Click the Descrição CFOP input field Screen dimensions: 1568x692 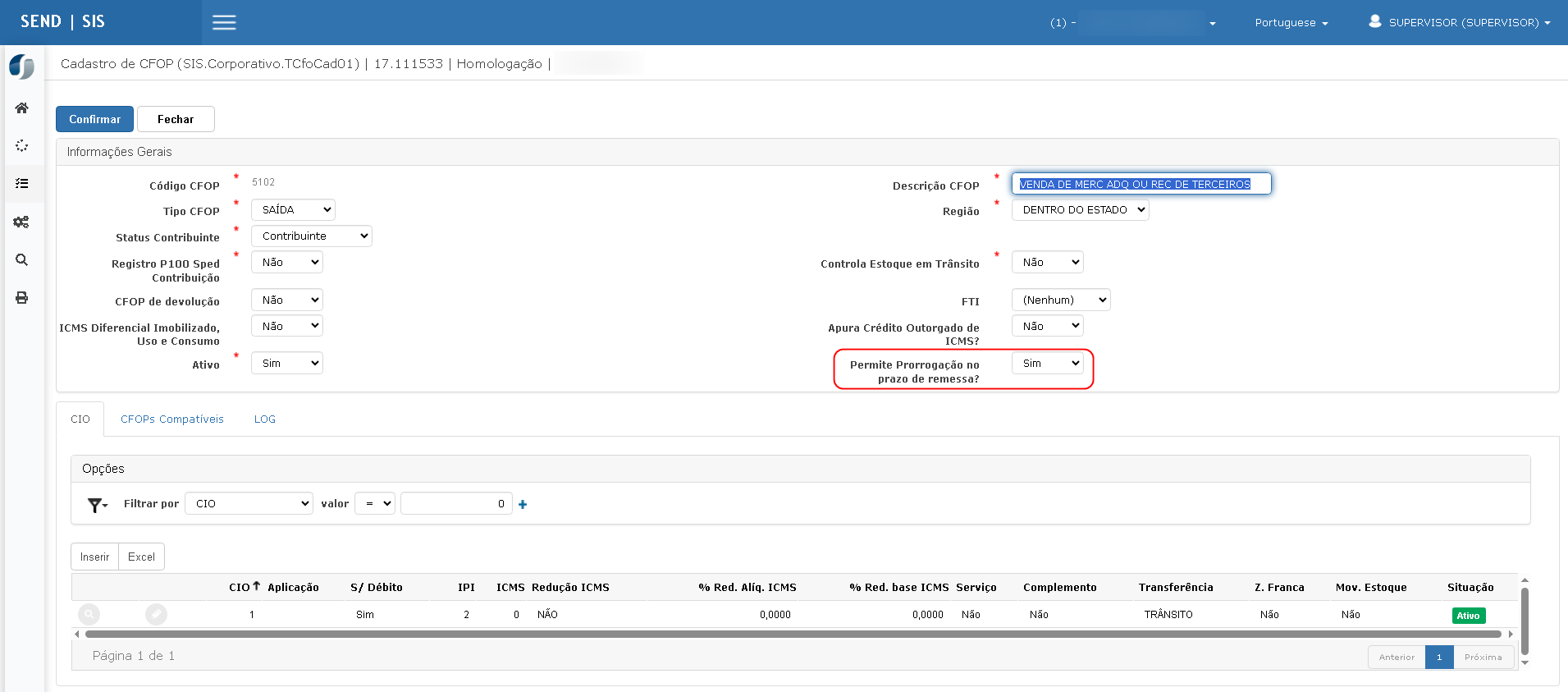click(x=1141, y=184)
